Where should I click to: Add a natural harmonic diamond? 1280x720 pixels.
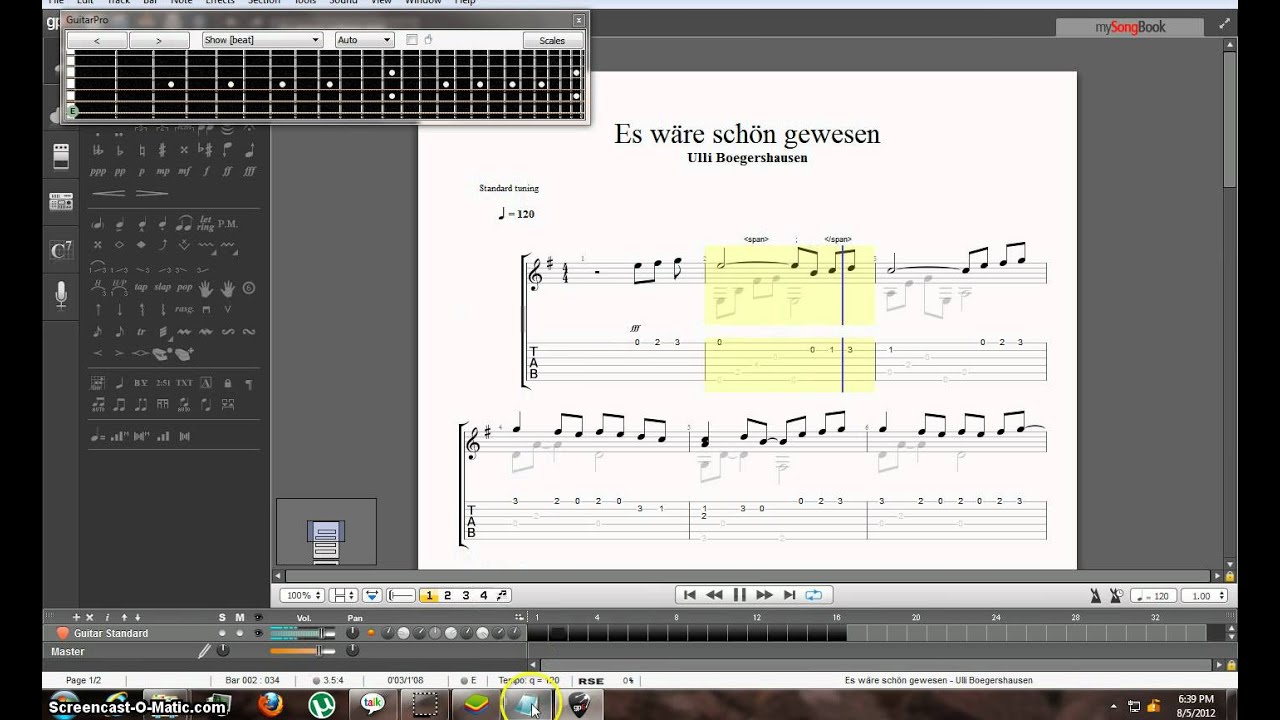pyautogui.click(x=120, y=245)
